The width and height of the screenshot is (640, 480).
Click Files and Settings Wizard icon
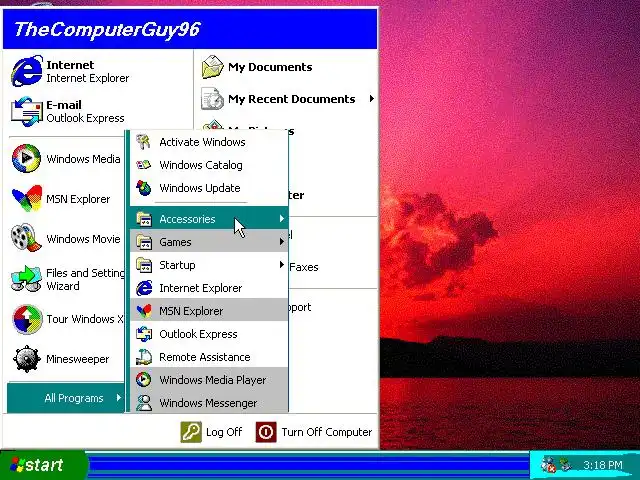tap(27, 279)
